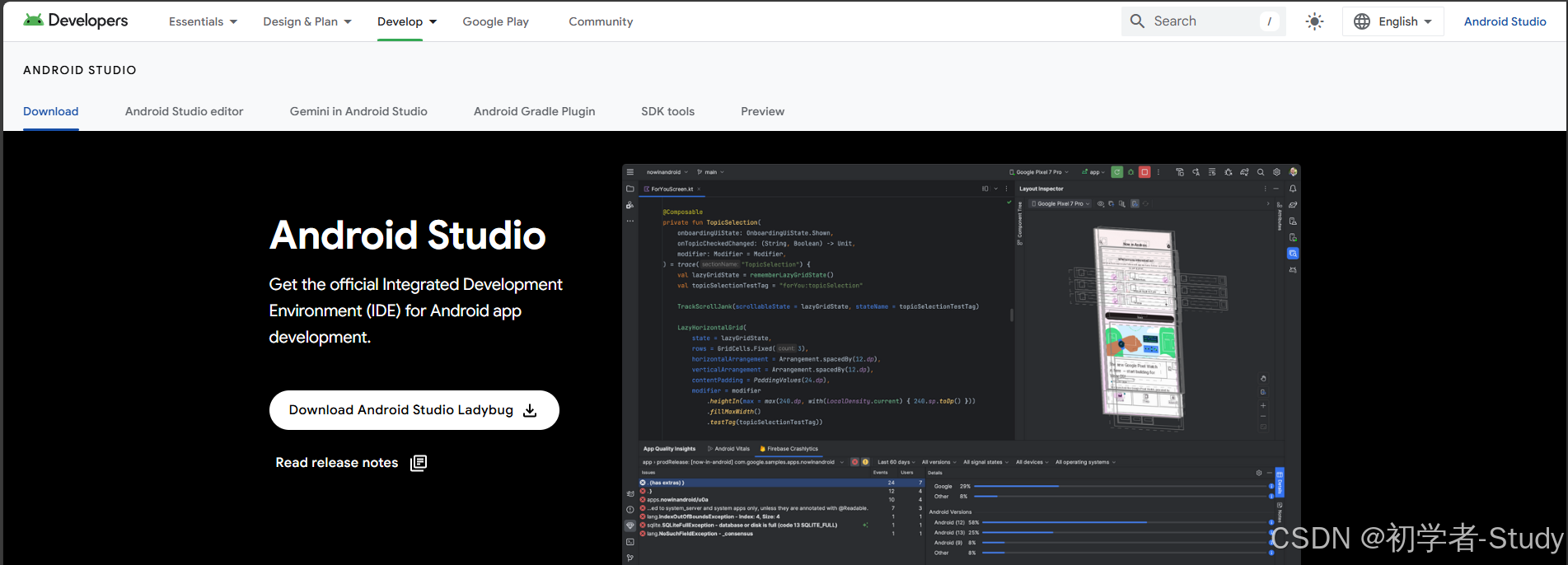1568x565 pixels.
Task: Click the hamburger main menu in IDE screenshot
Action: pos(630,172)
